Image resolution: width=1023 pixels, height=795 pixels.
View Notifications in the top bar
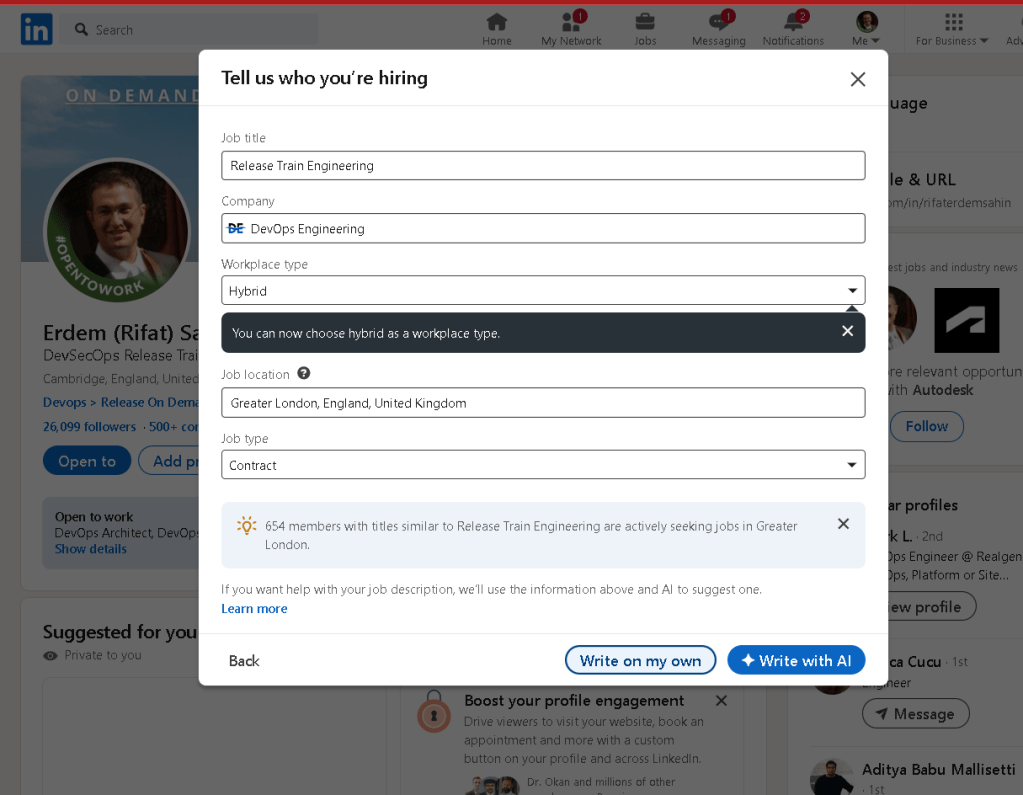(x=793, y=29)
